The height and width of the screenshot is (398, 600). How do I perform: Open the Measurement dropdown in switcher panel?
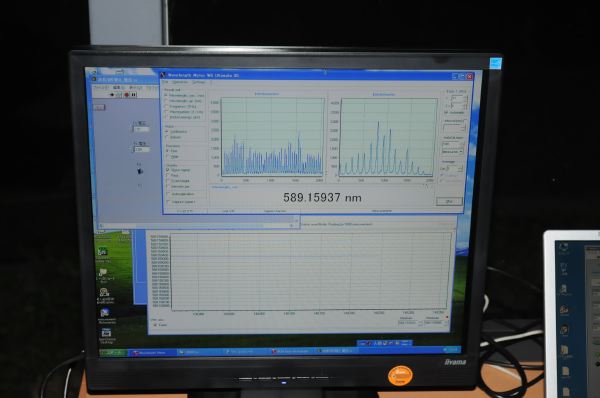point(453,152)
